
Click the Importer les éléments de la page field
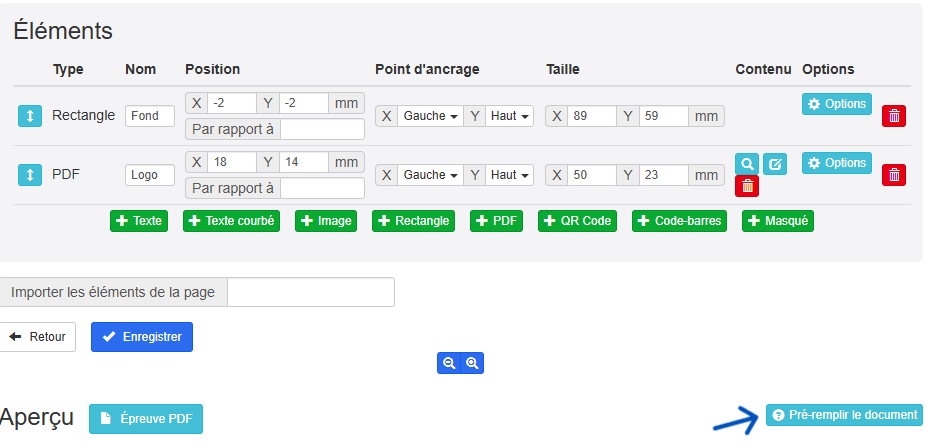tap(311, 292)
